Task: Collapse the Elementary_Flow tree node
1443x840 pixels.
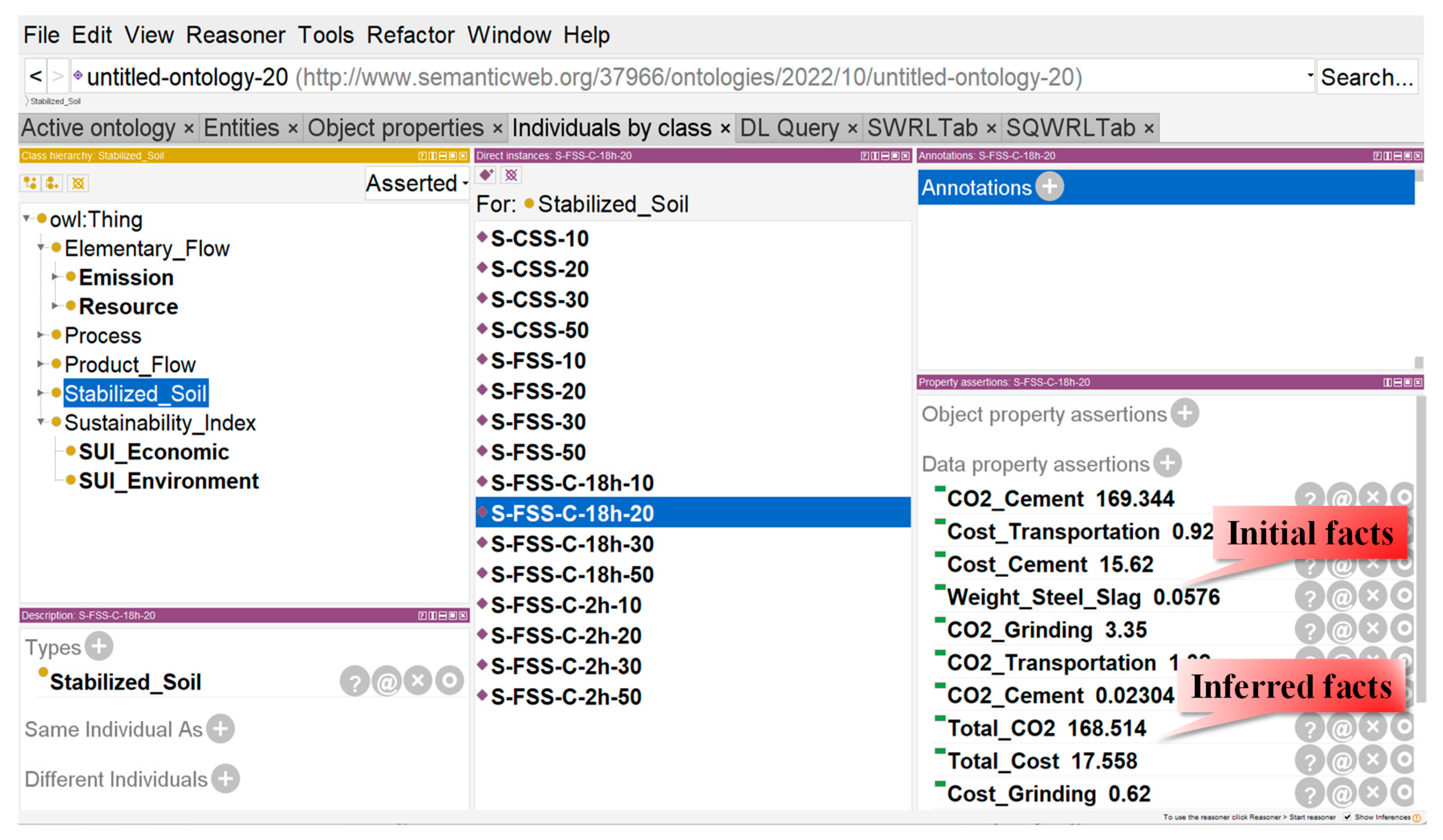Action: tap(41, 248)
